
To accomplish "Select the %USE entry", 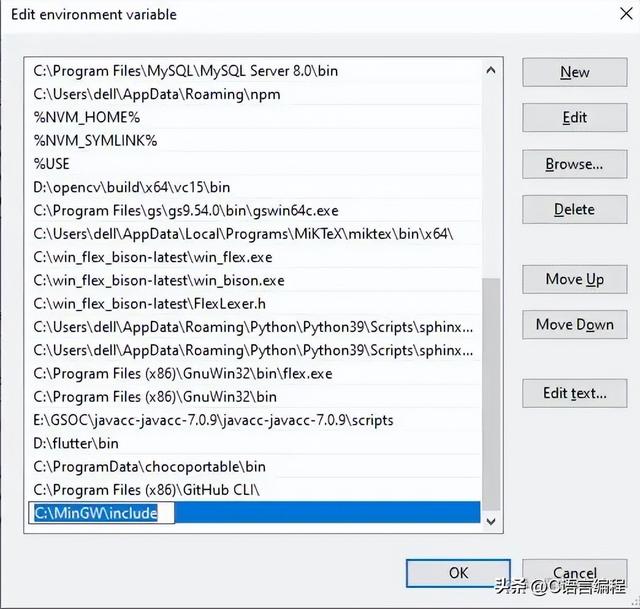I will [255, 164].
